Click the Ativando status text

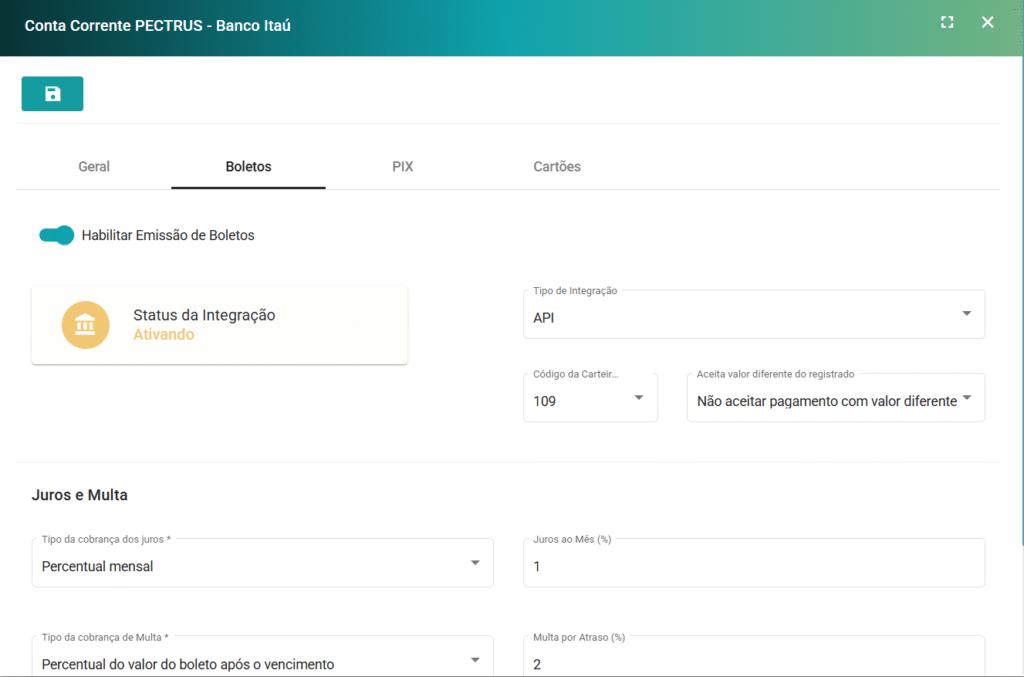tap(164, 335)
